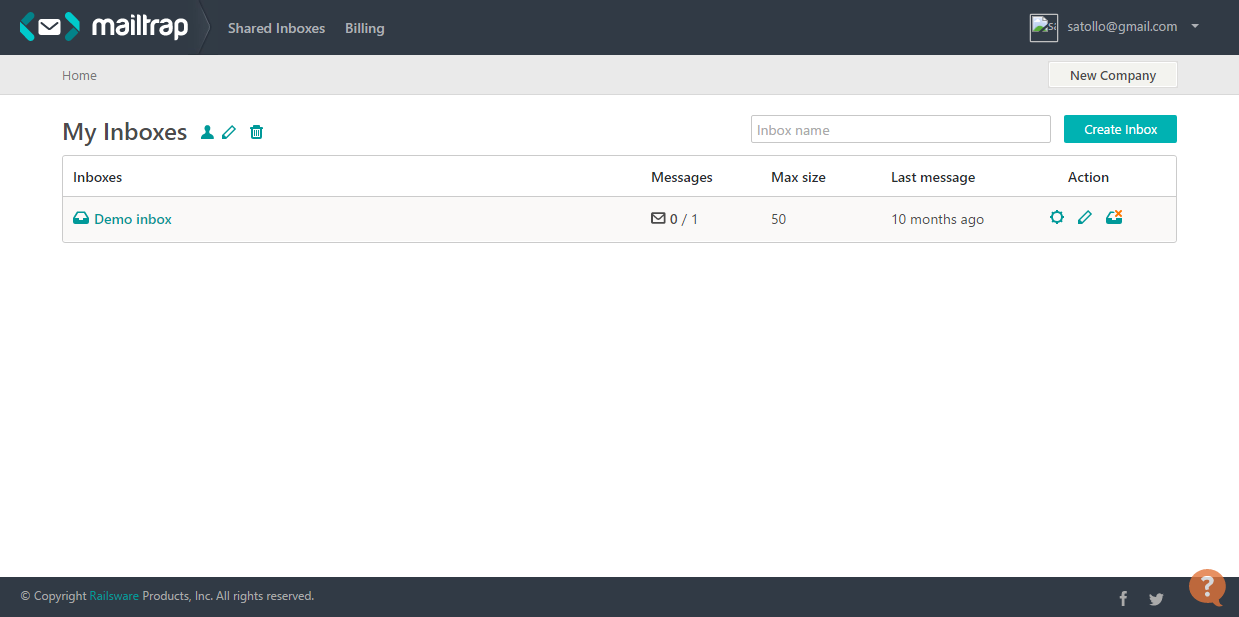
Task: Open account menu for satollo@gmail.com
Action: pyautogui.click(x=1122, y=27)
